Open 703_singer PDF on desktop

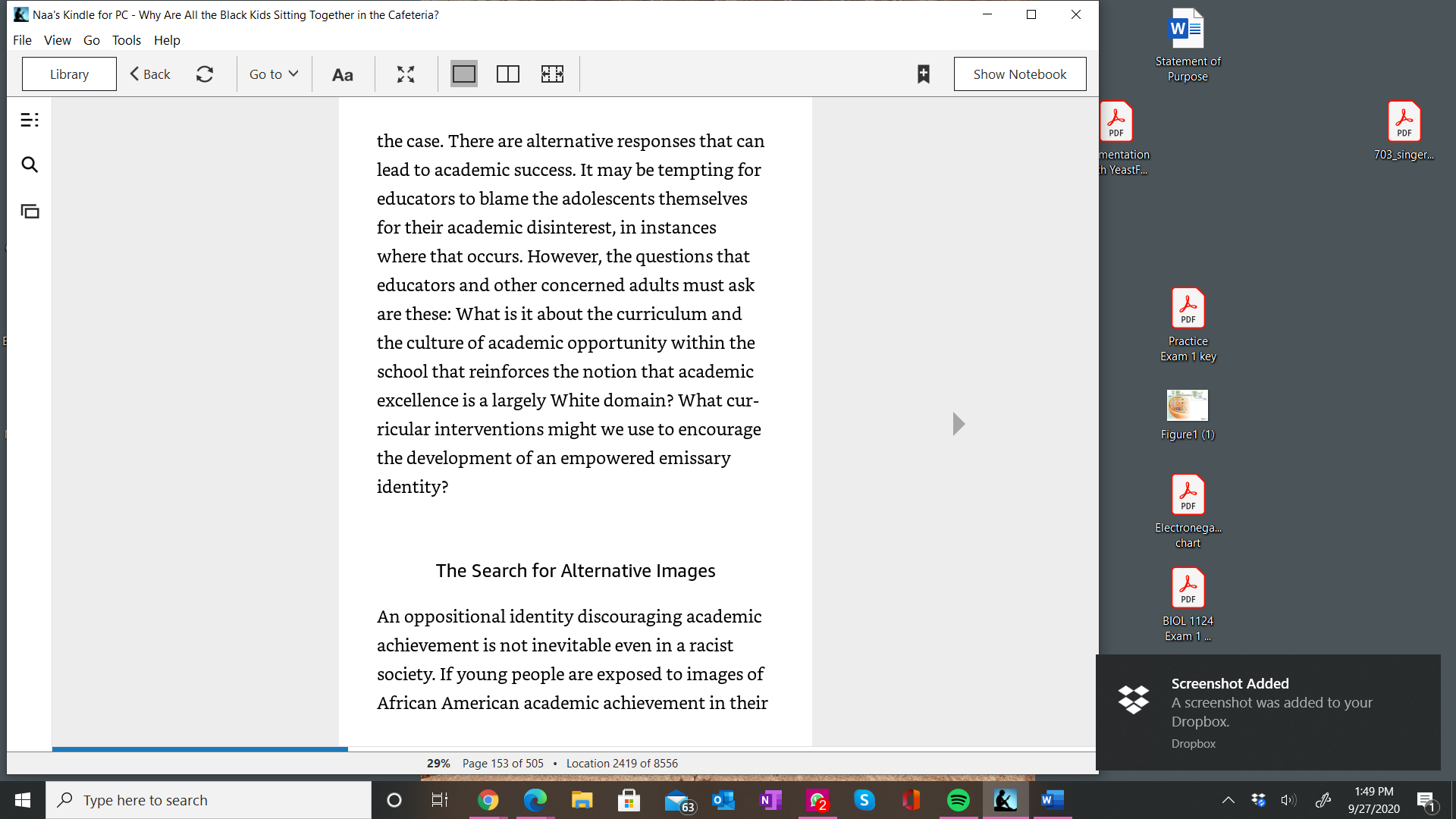tap(1404, 131)
